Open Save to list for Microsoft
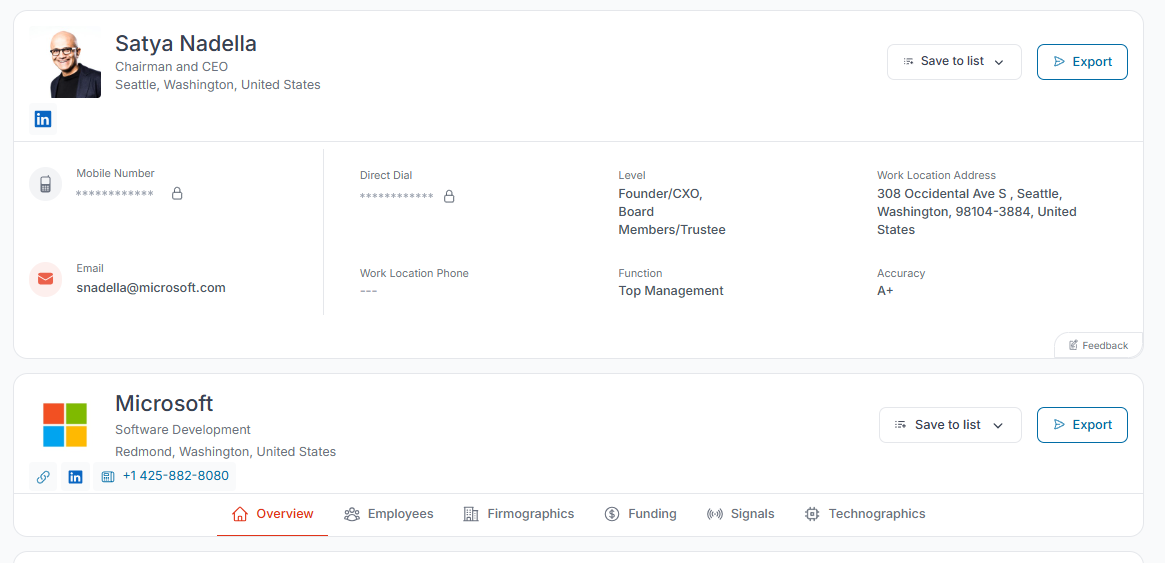This screenshot has height=563, width=1165. pyautogui.click(x=950, y=425)
